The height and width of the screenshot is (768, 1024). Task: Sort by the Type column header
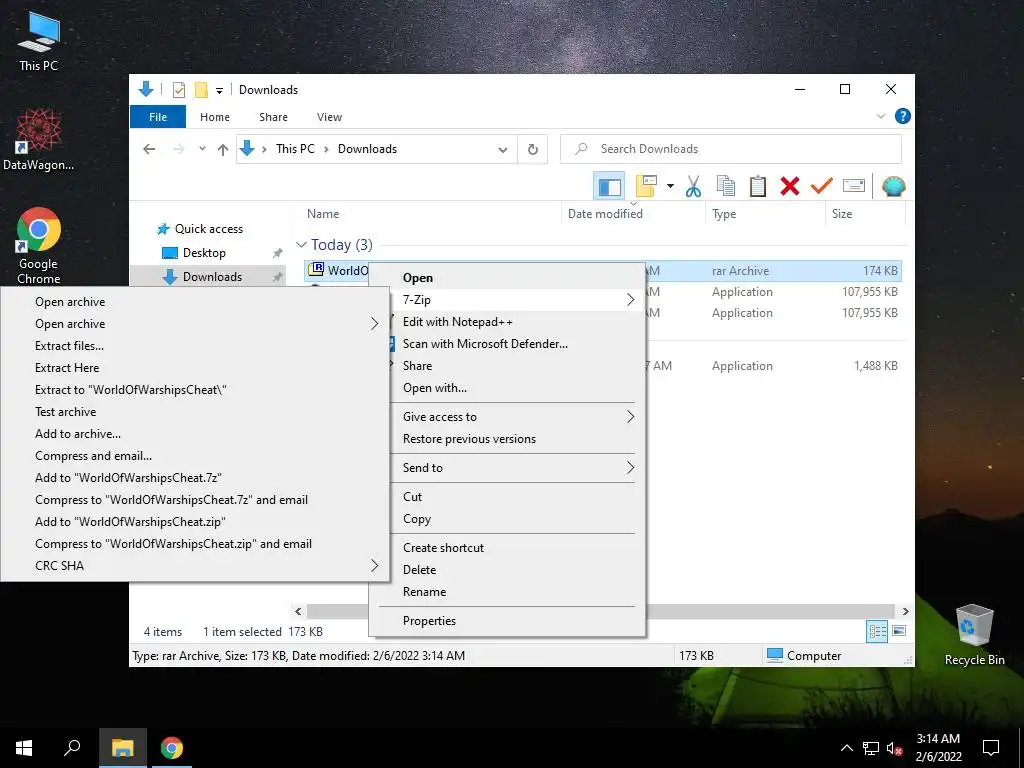point(724,214)
